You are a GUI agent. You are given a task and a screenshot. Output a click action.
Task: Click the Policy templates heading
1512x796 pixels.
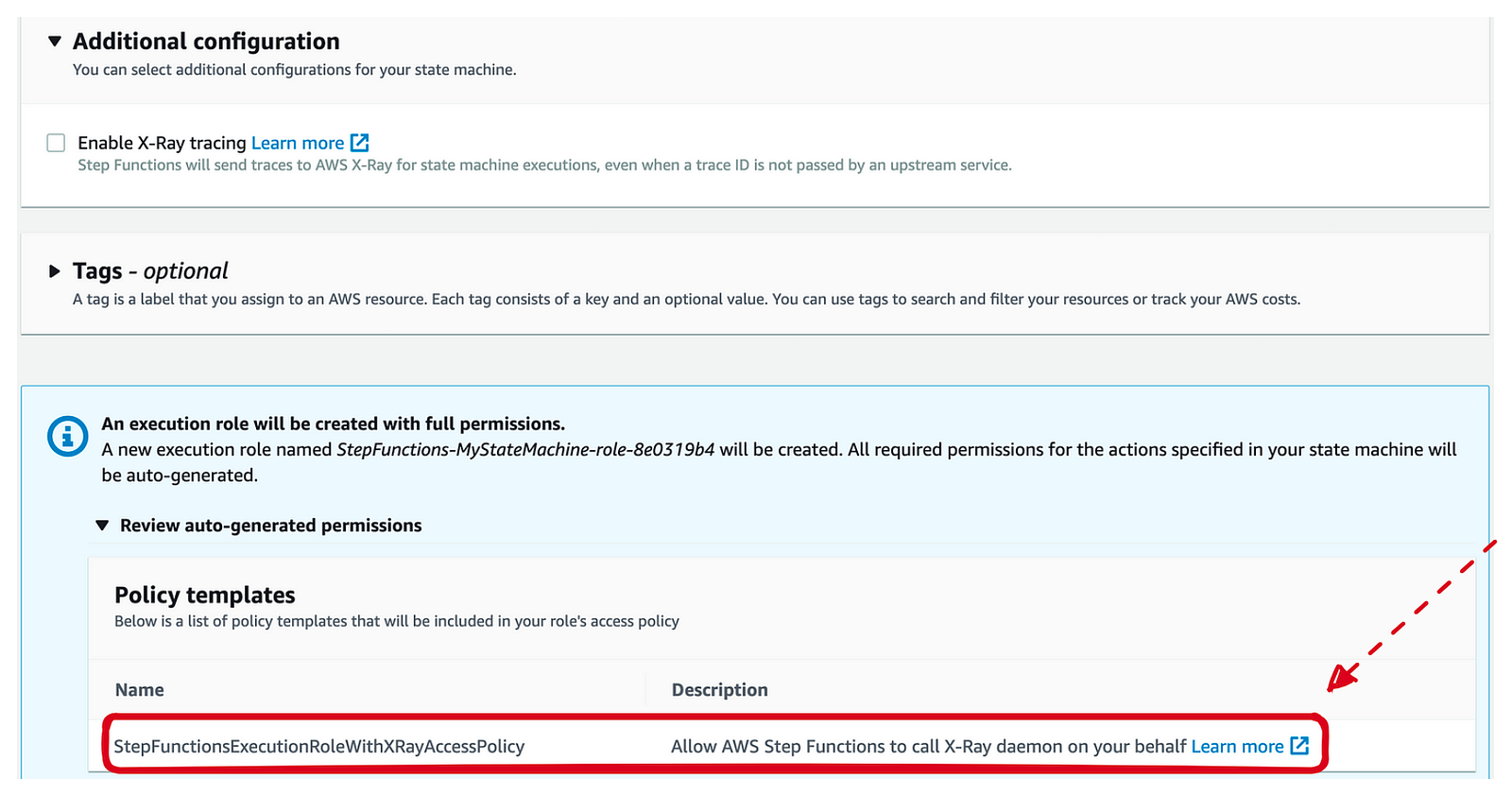205,595
